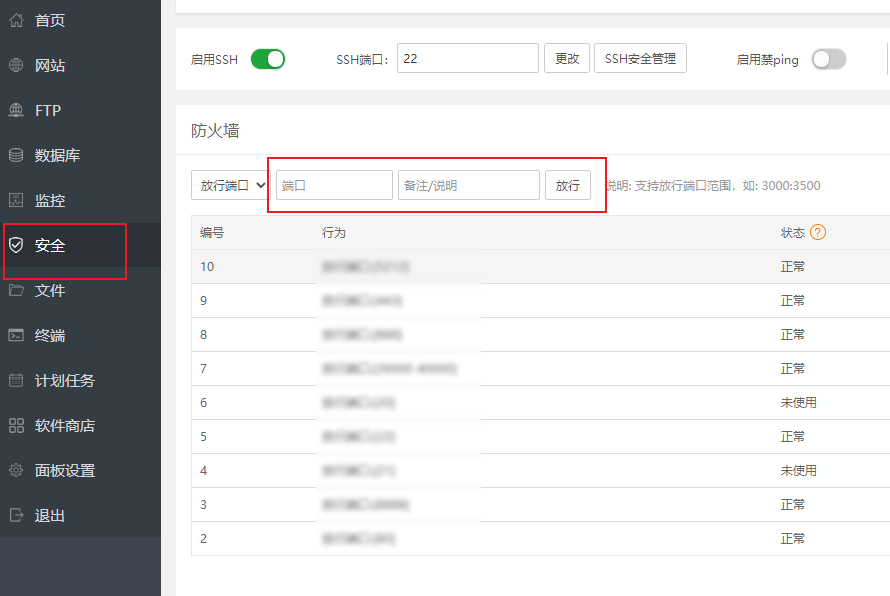Focus the 端口 input field
Screen dimensions: 890x596
[x=334, y=185]
